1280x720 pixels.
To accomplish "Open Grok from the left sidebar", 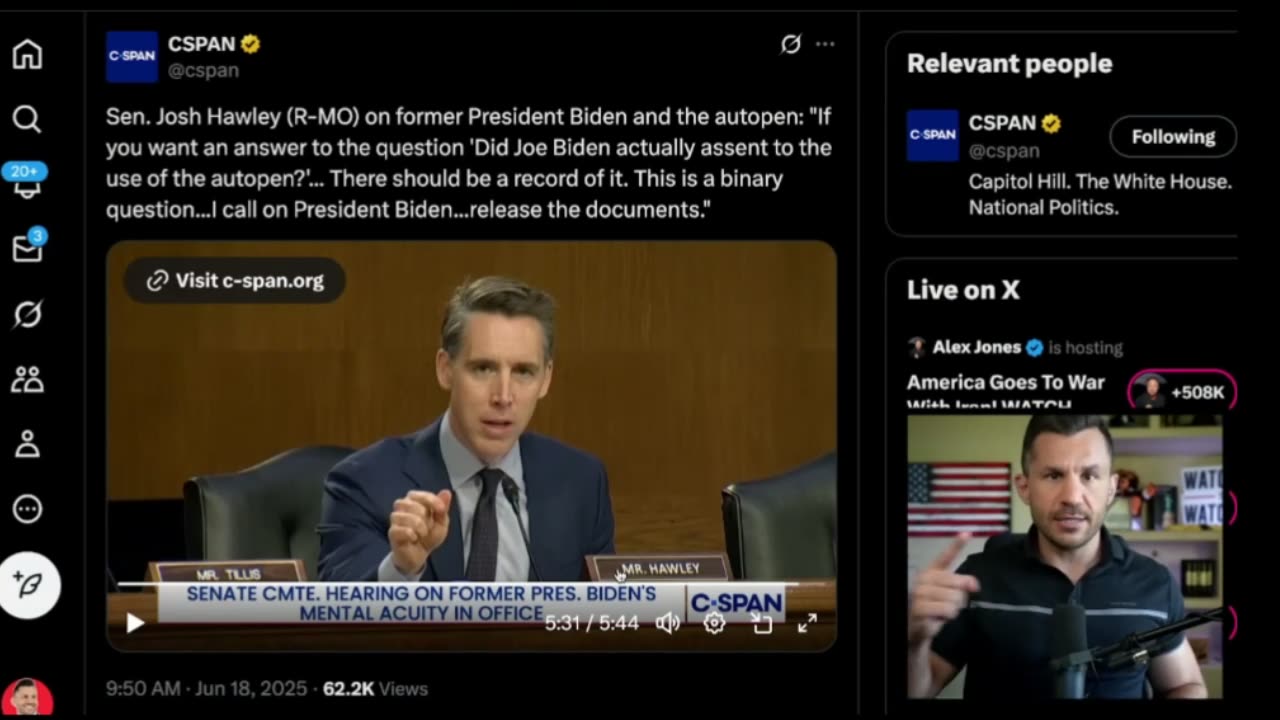I will pyautogui.click(x=27, y=314).
